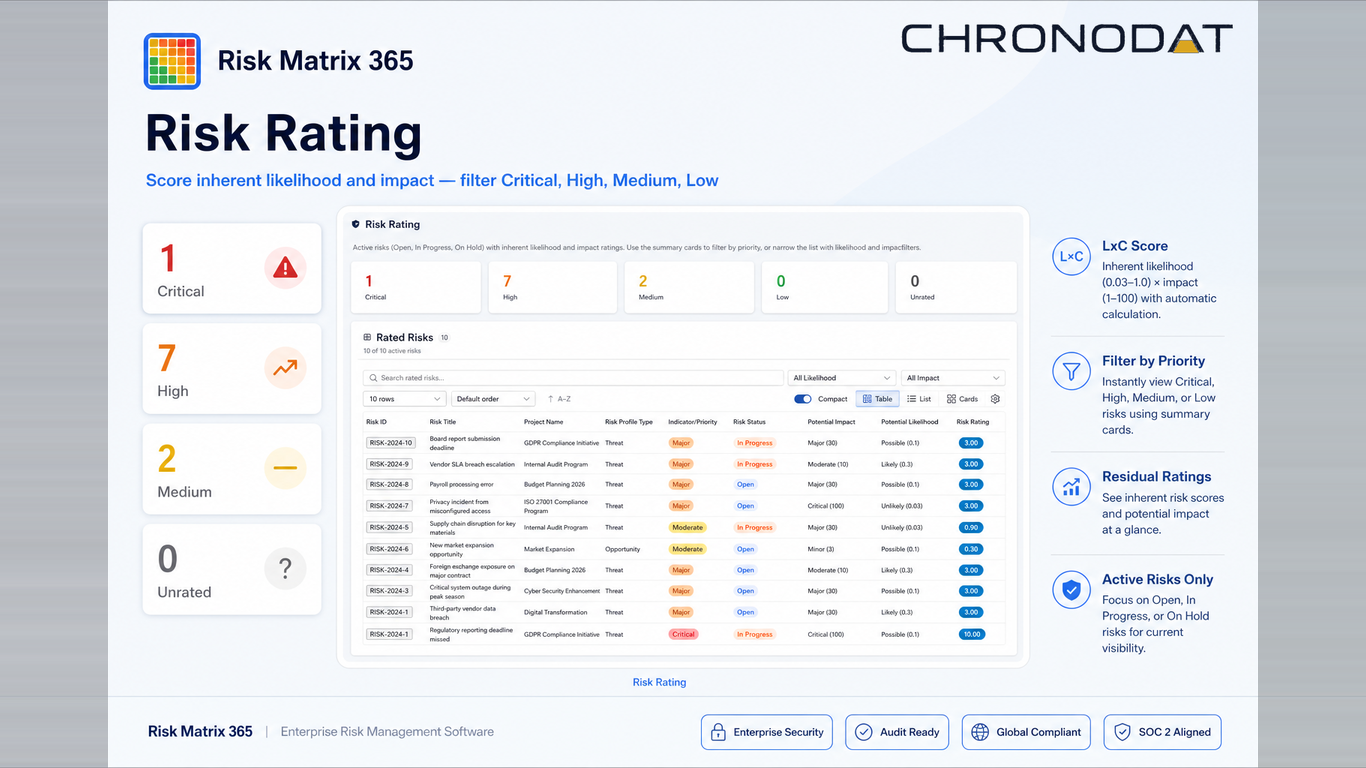Toggle the Compact view switch

tap(803, 399)
